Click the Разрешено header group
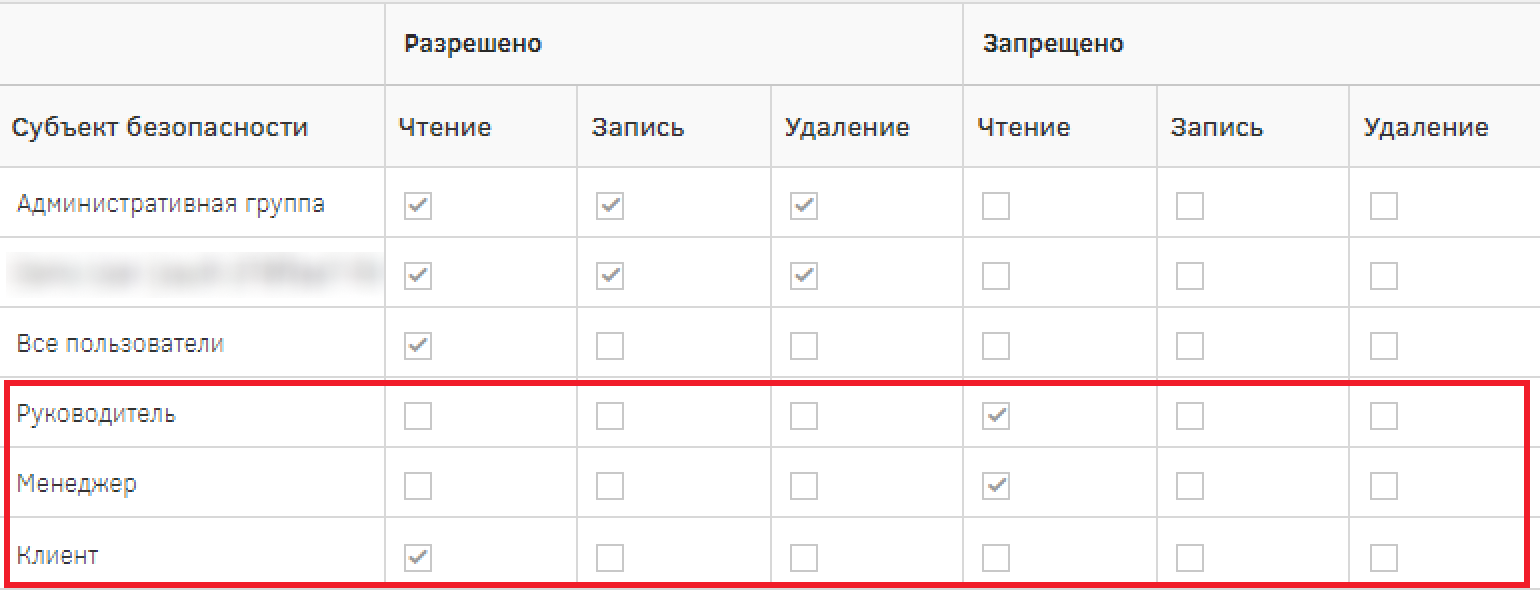This screenshot has width=1540, height=592. pos(473,44)
